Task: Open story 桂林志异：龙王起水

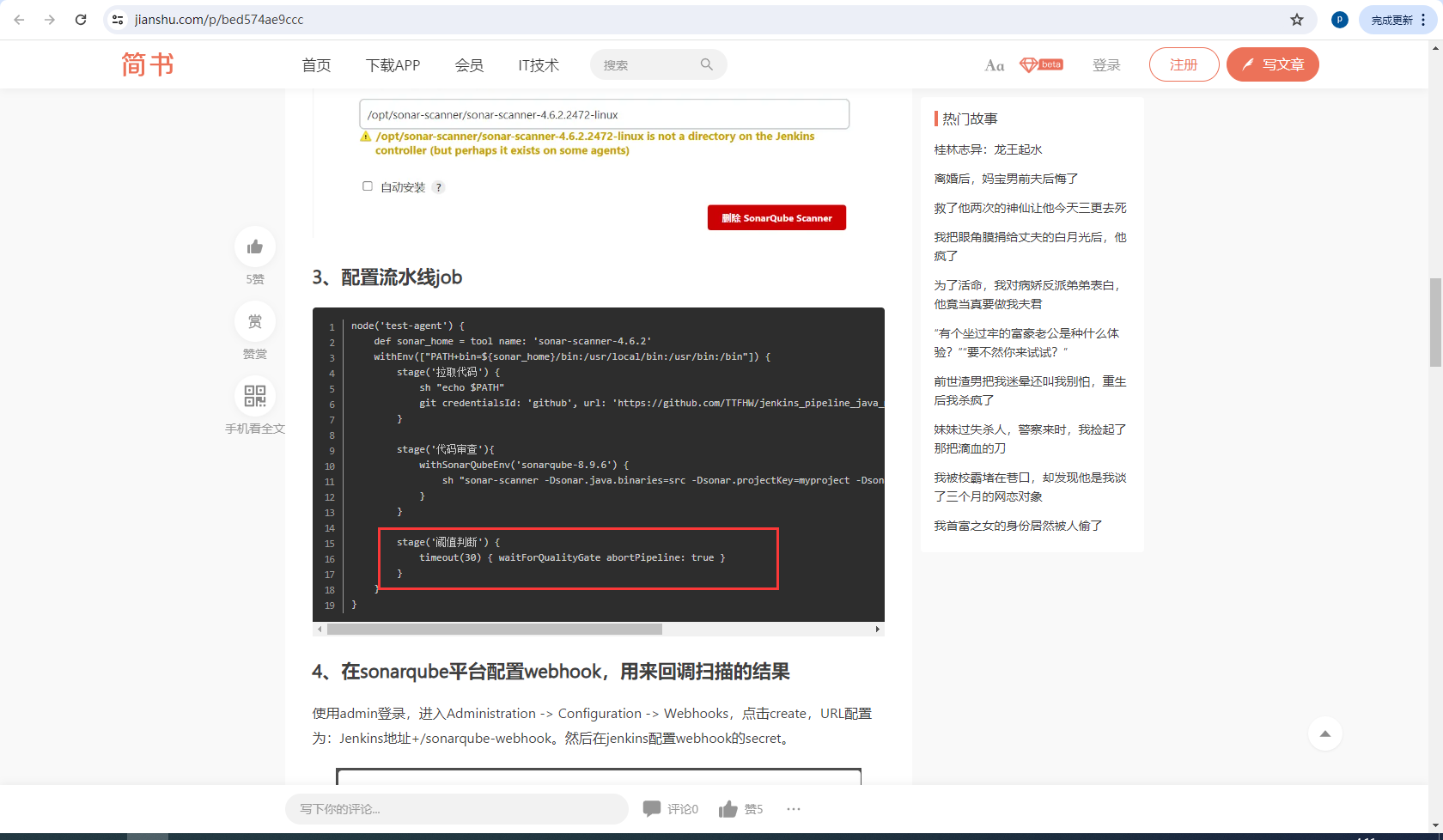Action: point(988,149)
